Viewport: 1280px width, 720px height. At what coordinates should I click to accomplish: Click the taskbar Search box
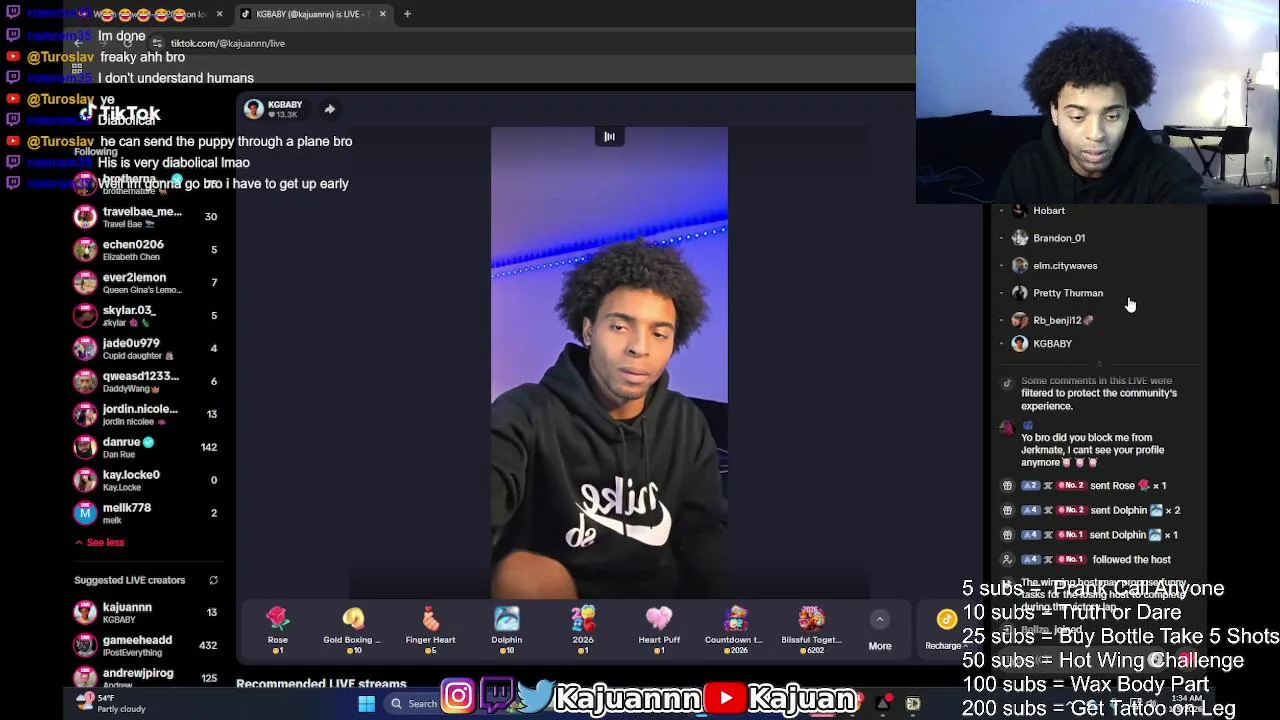coord(413,704)
